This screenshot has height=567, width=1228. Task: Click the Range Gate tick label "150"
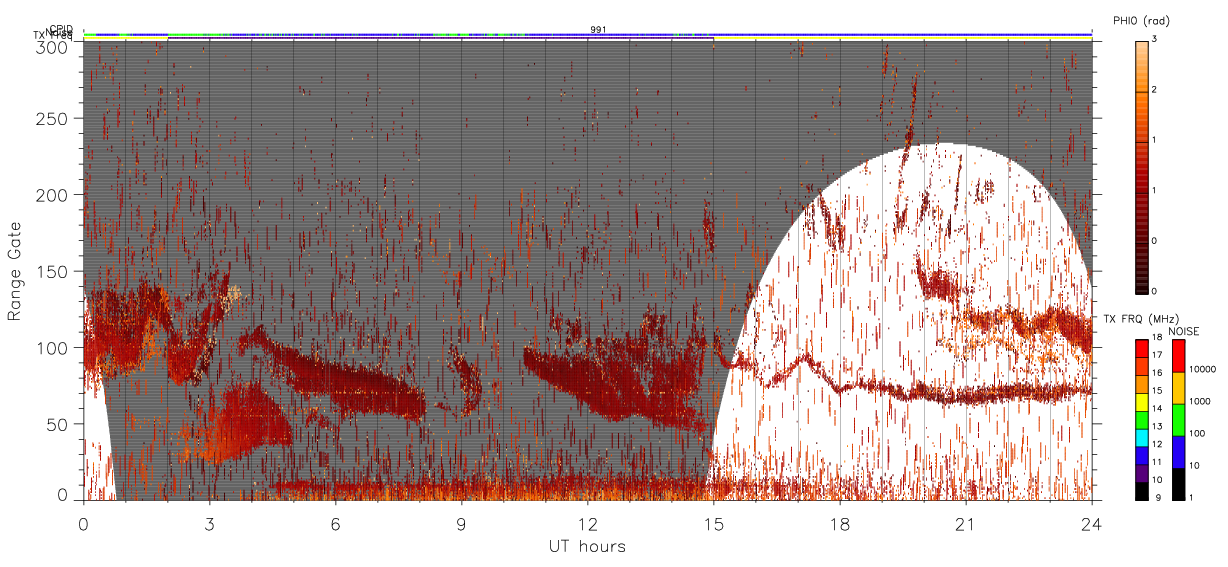coord(52,272)
